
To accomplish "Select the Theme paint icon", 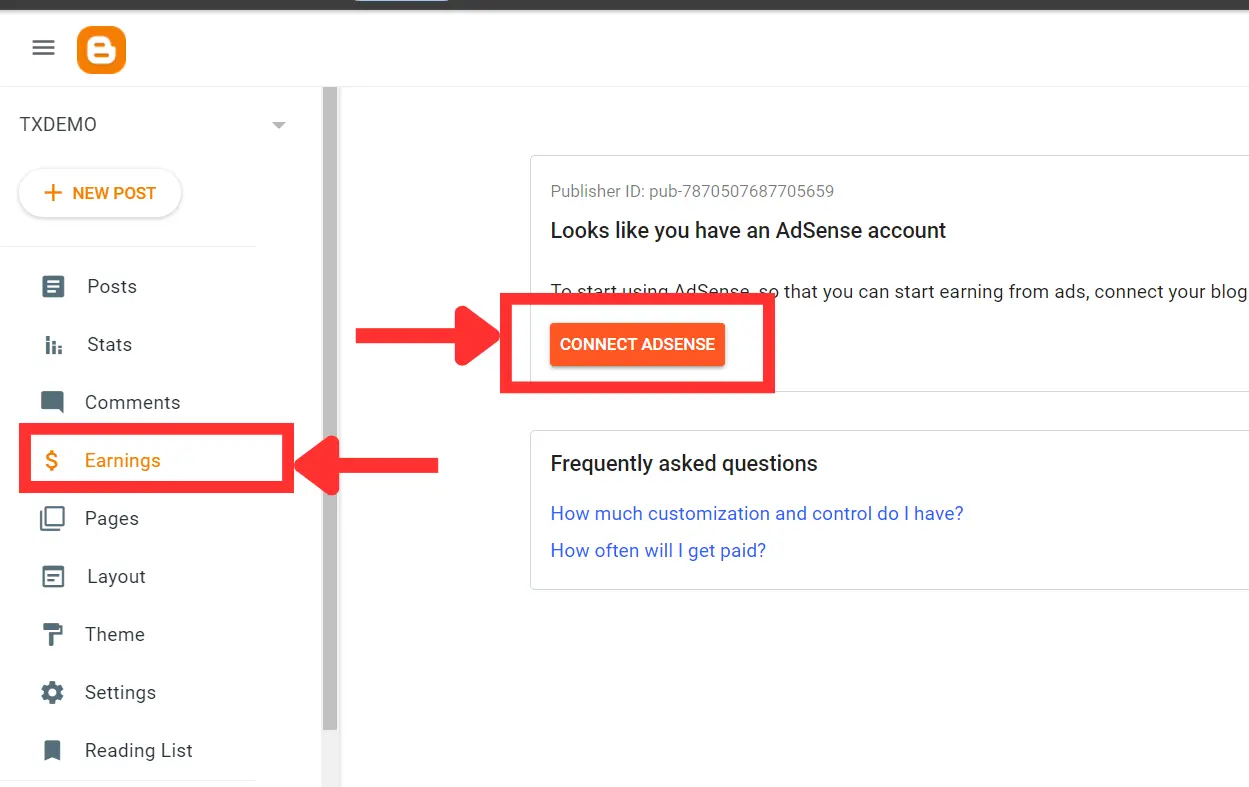I will pyautogui.click(x=51, y=634).
